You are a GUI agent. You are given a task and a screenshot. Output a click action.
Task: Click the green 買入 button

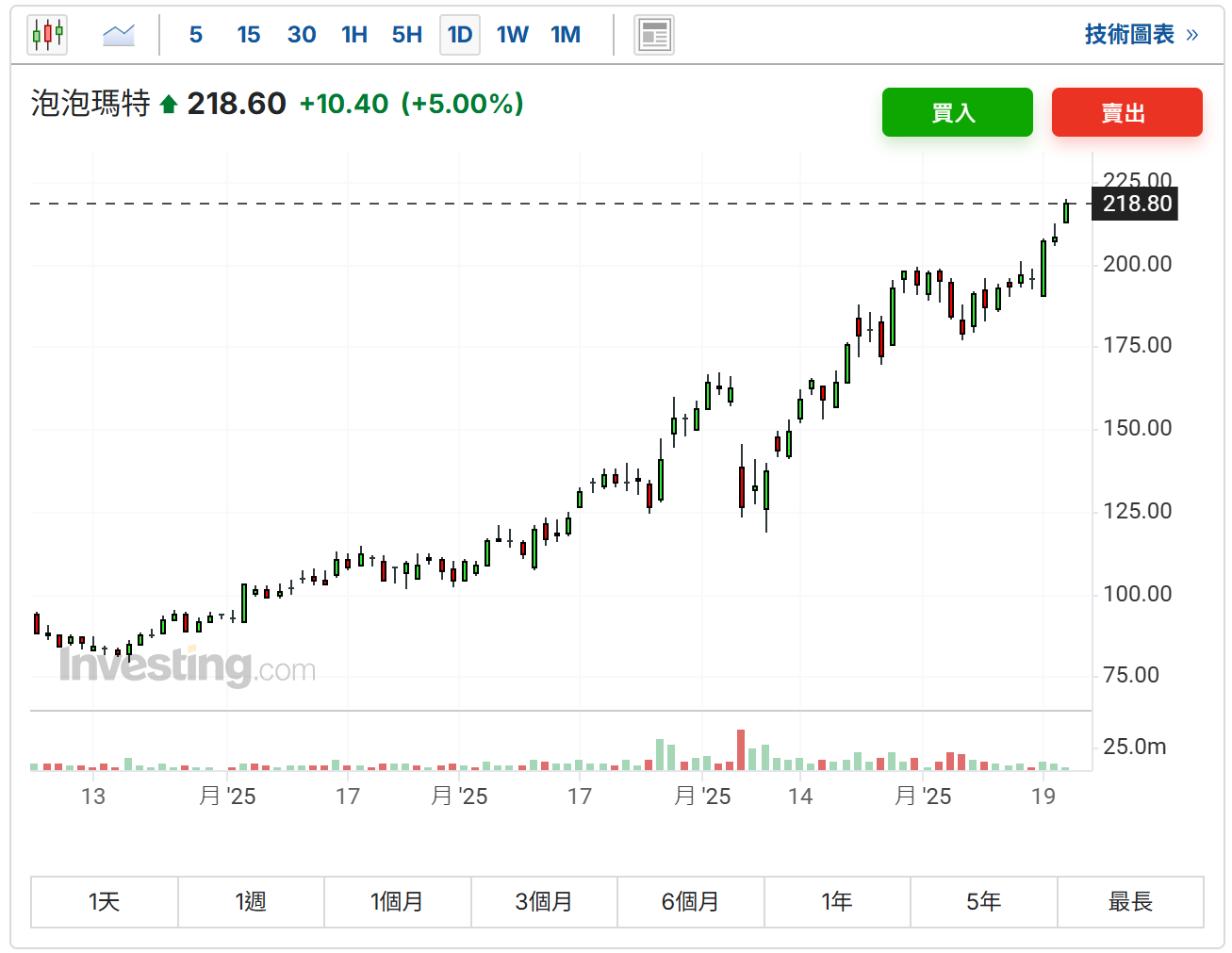958,112
